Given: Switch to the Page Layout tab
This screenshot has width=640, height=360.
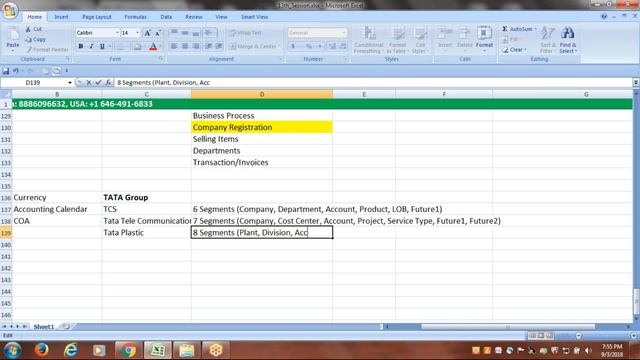Looking at the screenshot, I should (97, 17).
